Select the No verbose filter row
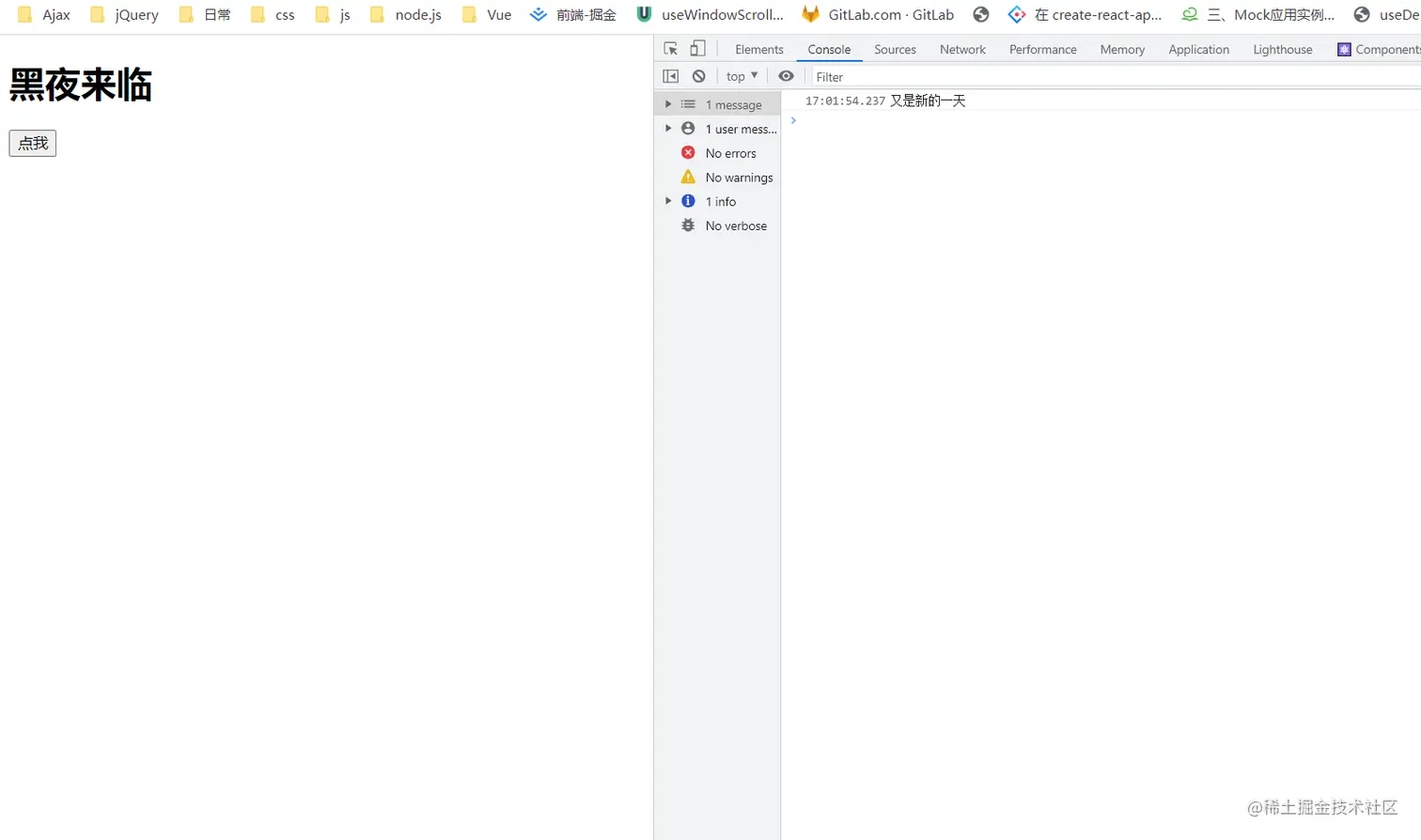Screen dimensions: 1421x840 coord(717,226)
